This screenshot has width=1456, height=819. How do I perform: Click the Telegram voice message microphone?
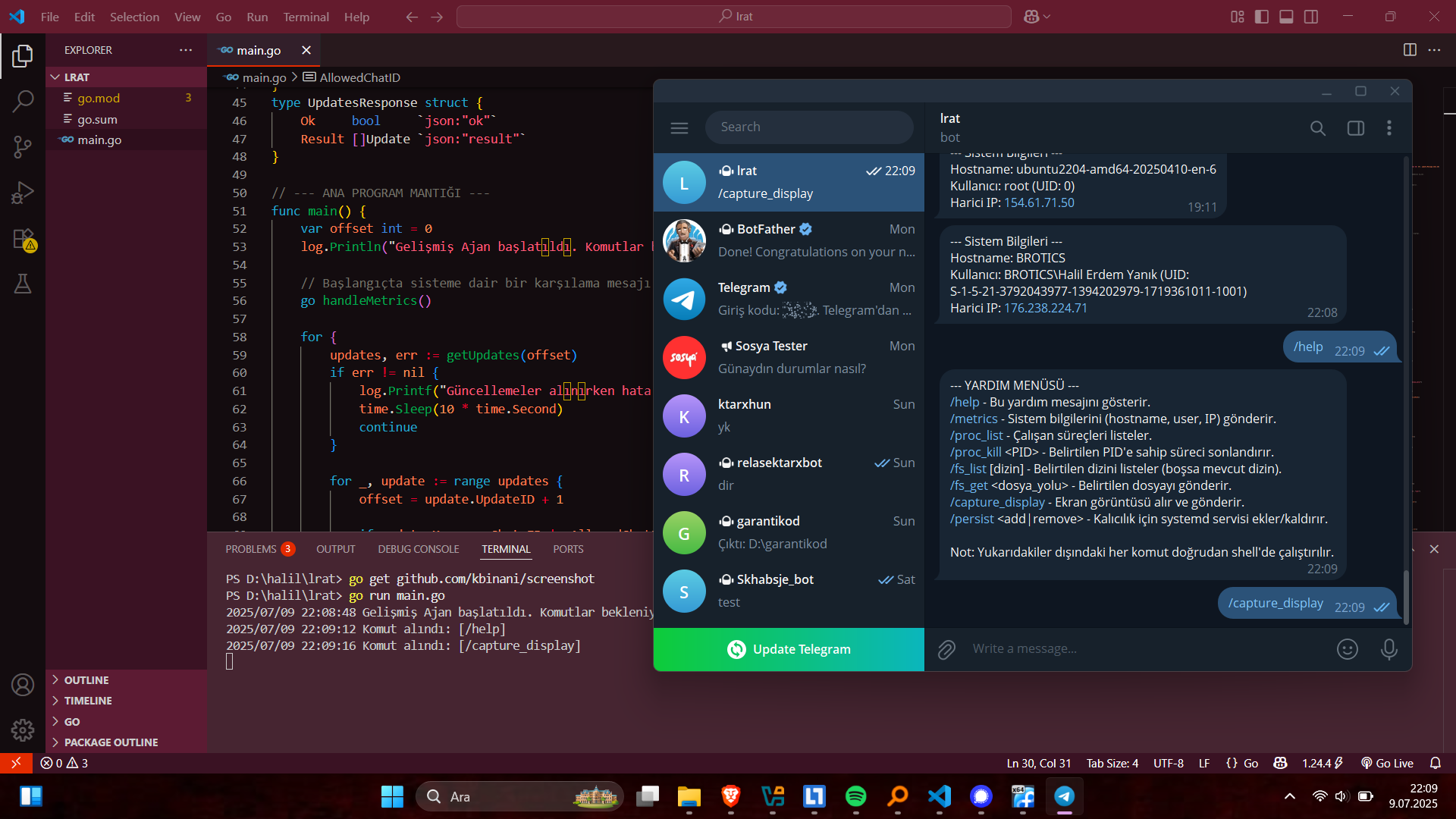coord(1389,649)
